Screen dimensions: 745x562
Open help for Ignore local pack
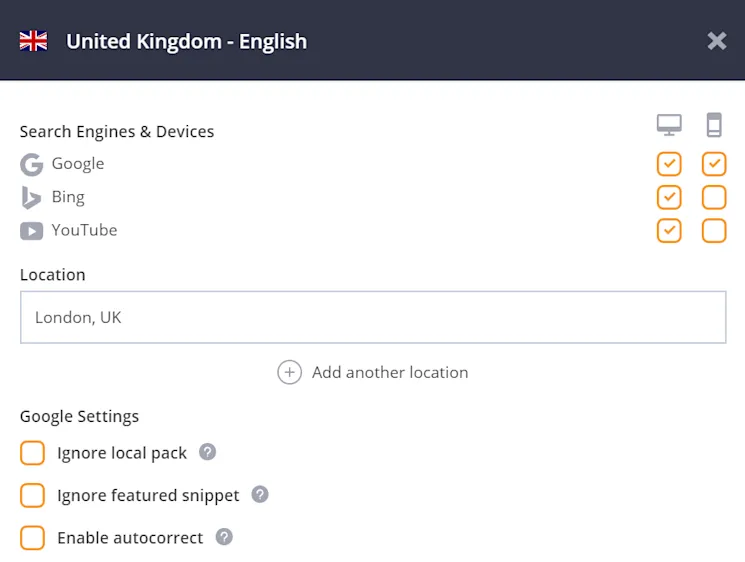coord(207,452)
